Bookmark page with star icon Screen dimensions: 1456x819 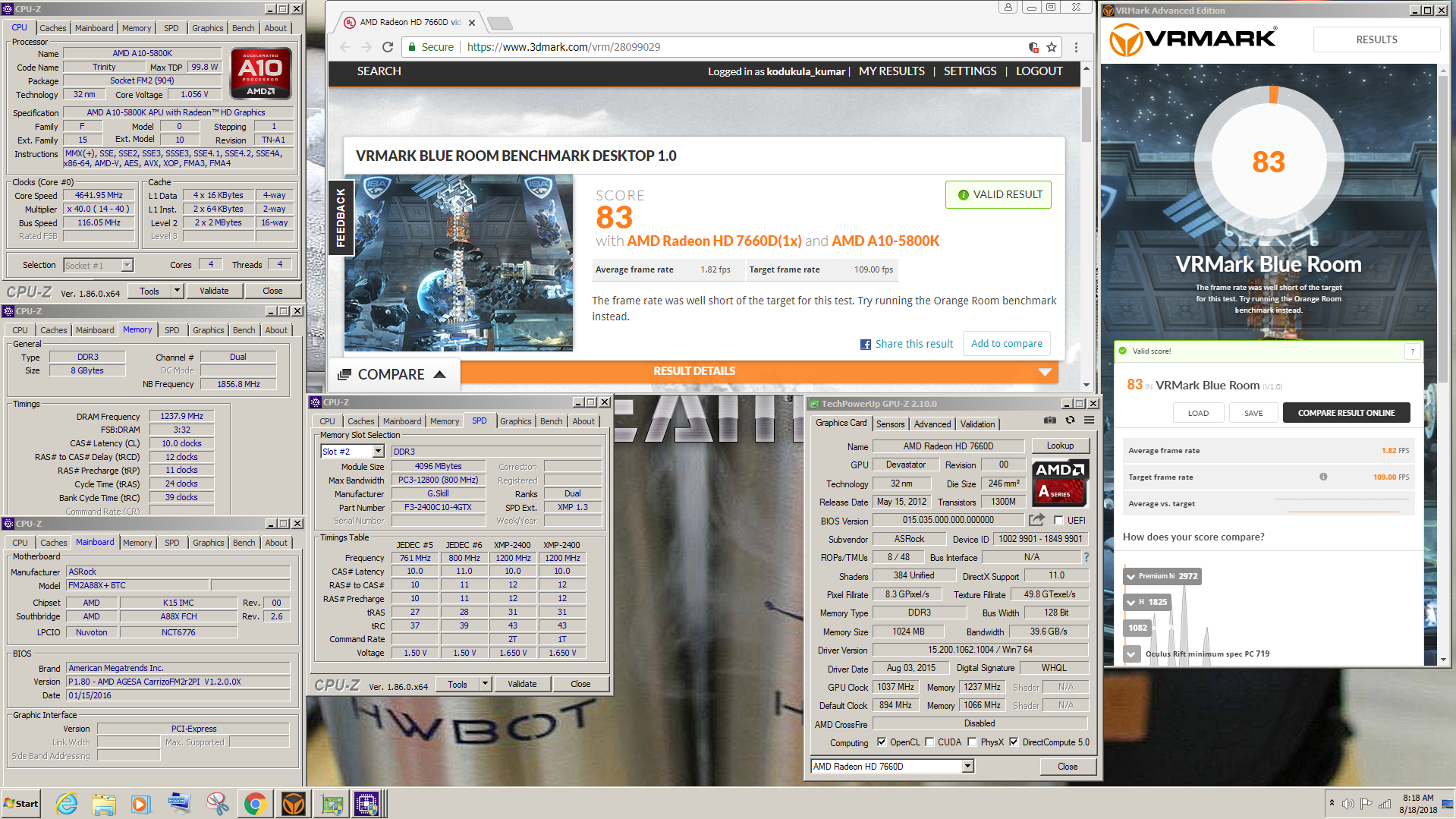[1052, 47]
